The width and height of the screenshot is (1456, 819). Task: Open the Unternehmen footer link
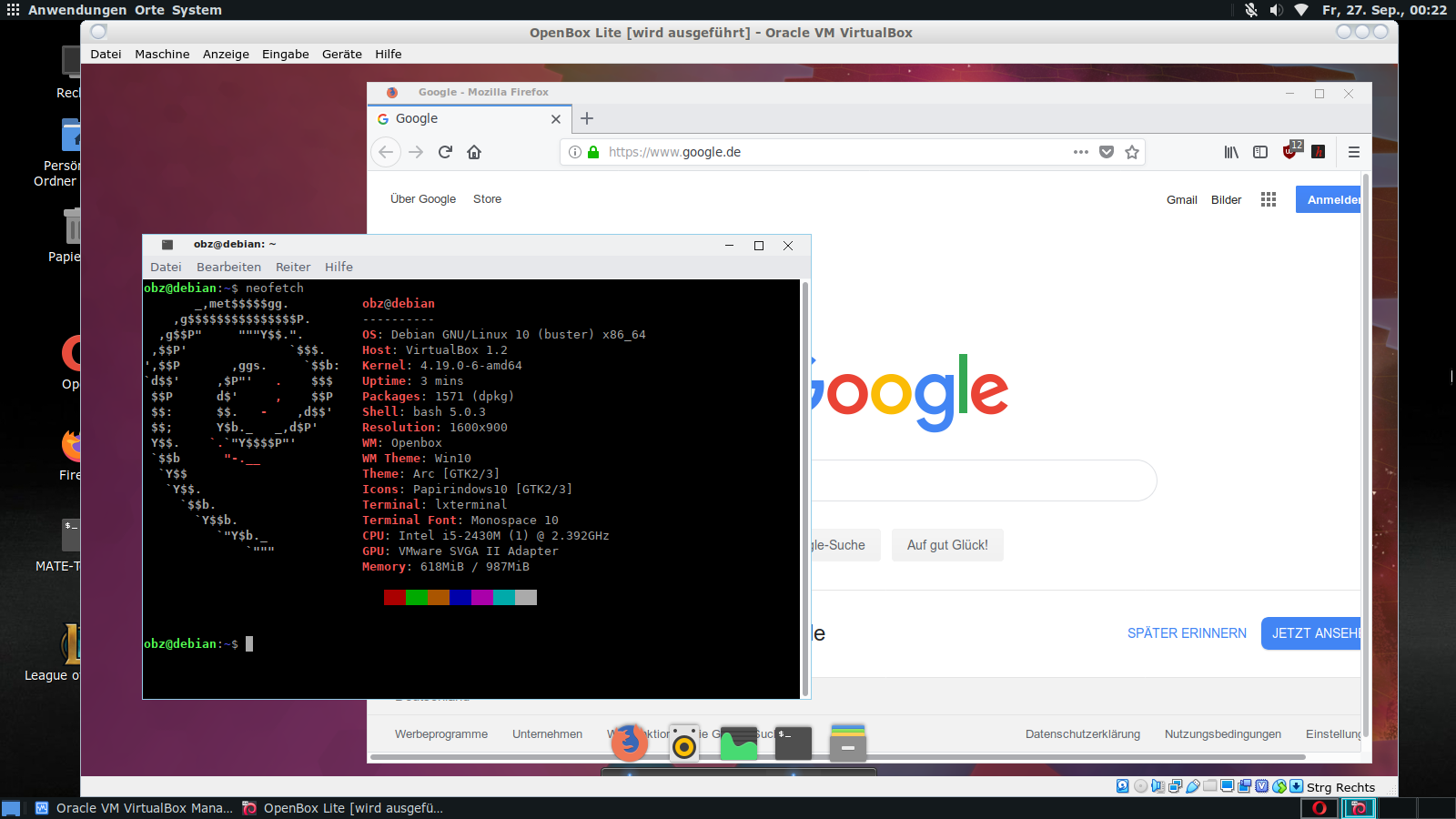(547, 734)
